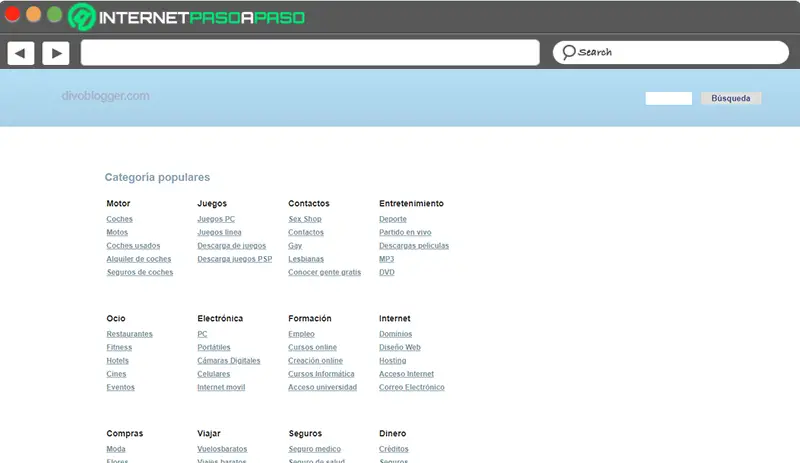This screenshot has width=800, height=463.
Task: Click the Electrónica category heading
Action: pyautogui.click(x=220, y=318)
